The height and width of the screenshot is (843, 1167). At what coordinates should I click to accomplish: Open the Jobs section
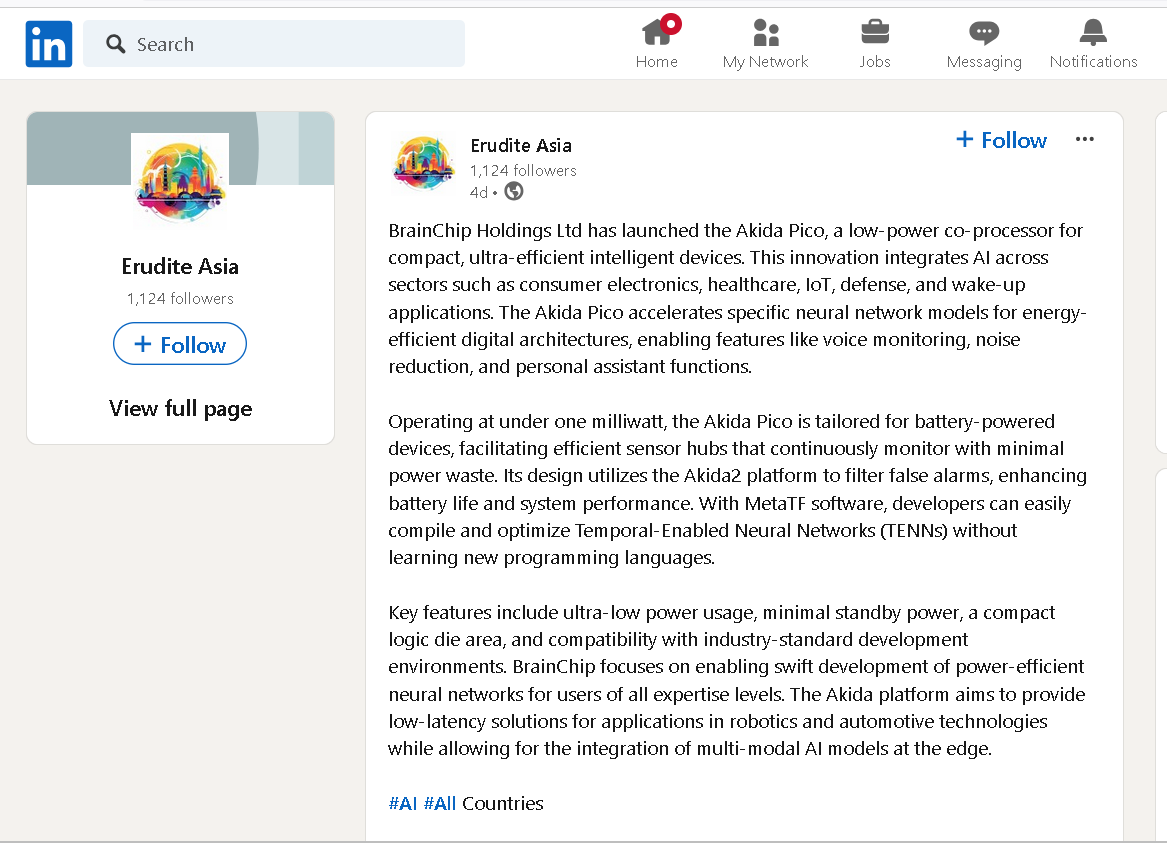pos(875,43)
